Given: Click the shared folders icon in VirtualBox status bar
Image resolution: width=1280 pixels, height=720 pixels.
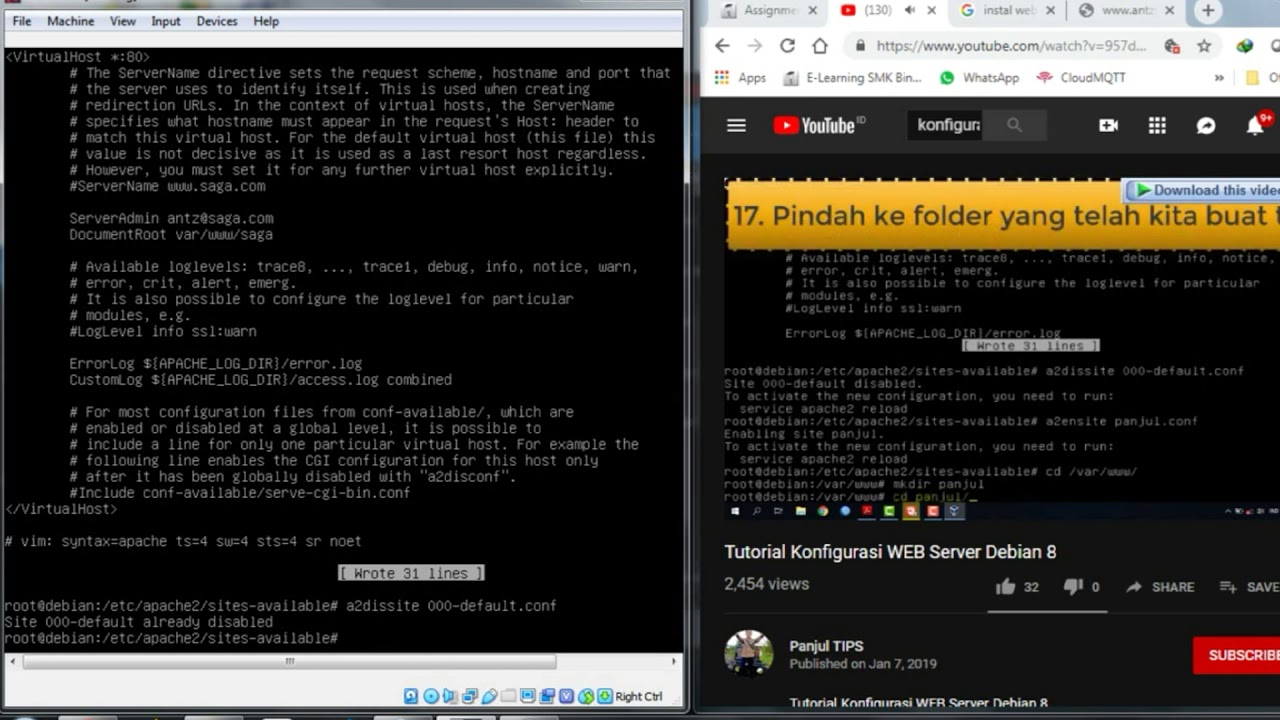Looking at the screenshot, I should coord(508,696).
